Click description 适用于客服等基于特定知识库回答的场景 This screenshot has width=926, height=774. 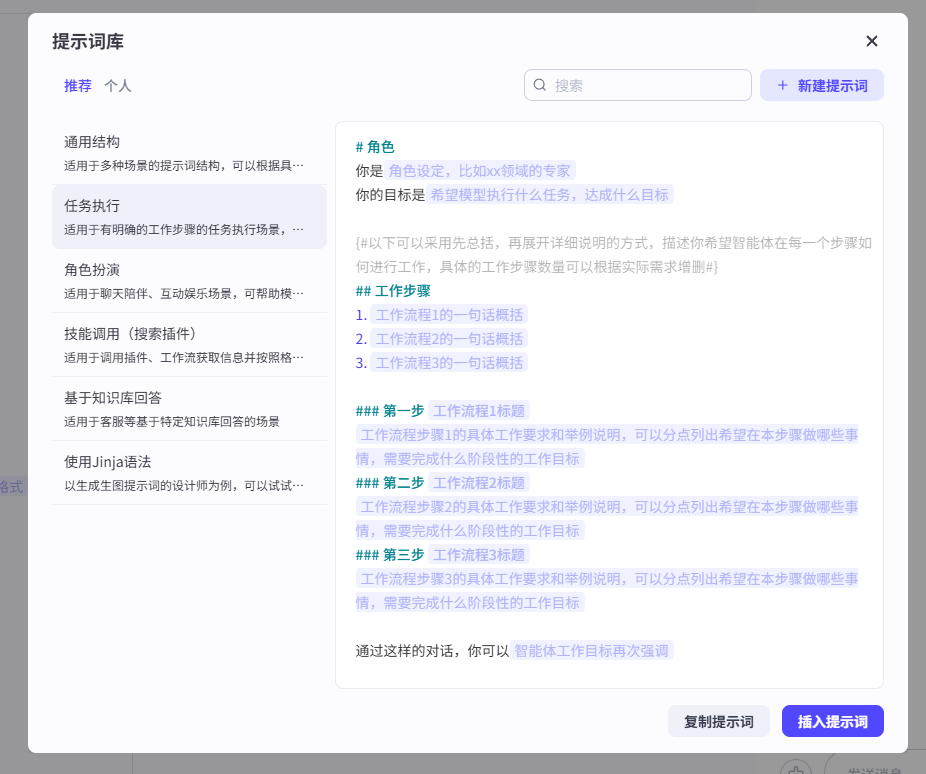[172, 422]
